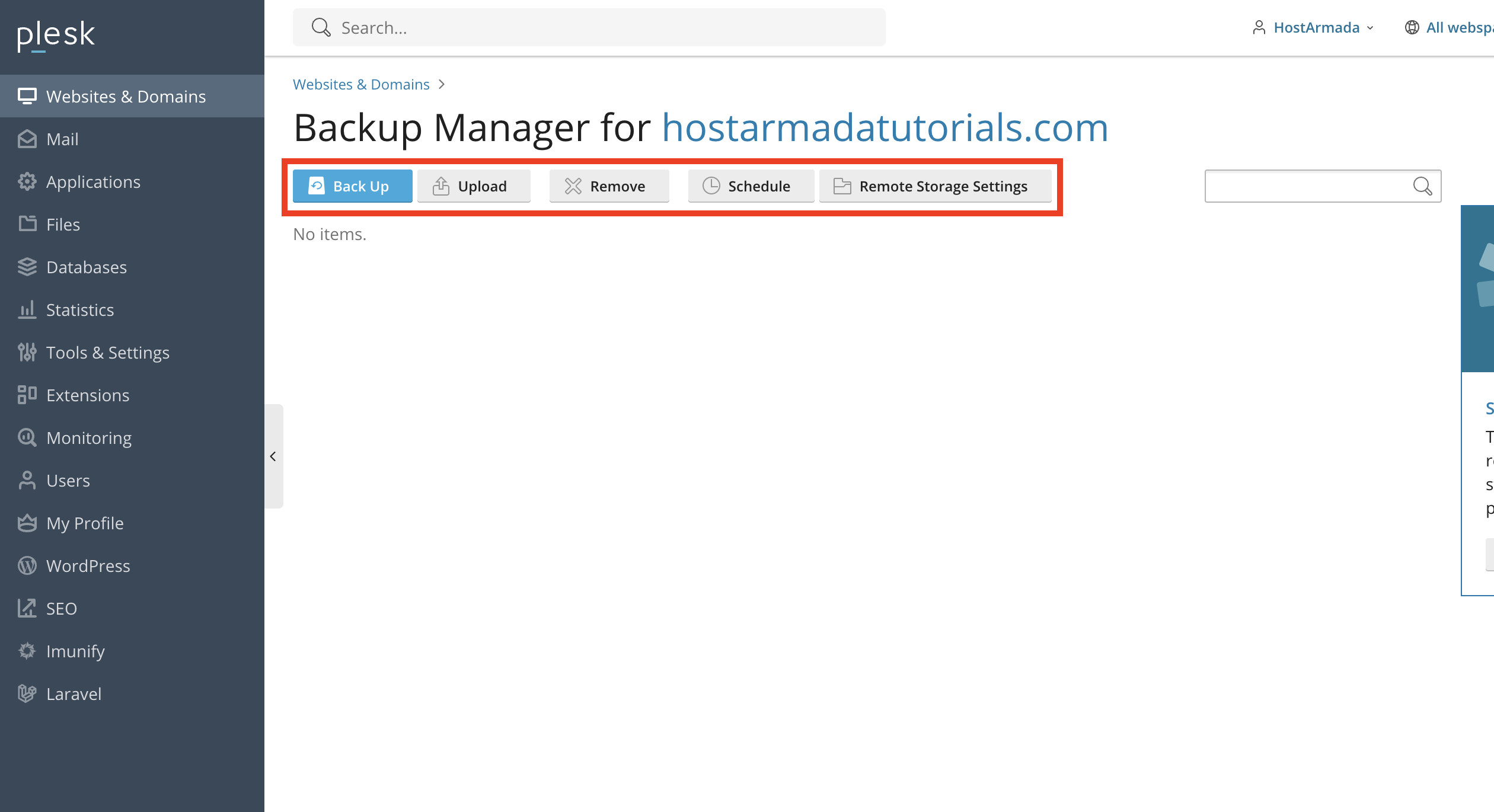This screenshot has width=1494, height=812.
Task: Click the backup list search magnifier
Action: [1422, 186]
